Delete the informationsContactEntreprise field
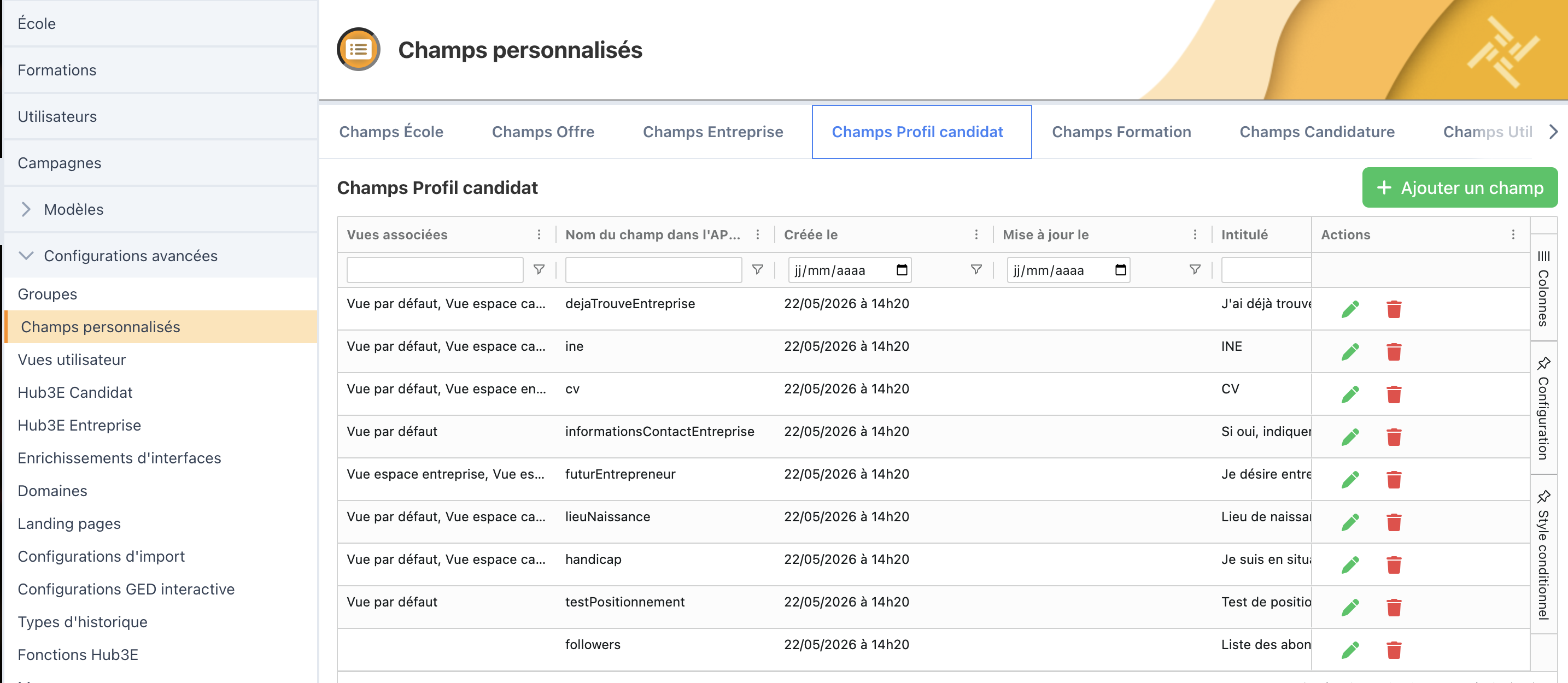 [1394, 437]
